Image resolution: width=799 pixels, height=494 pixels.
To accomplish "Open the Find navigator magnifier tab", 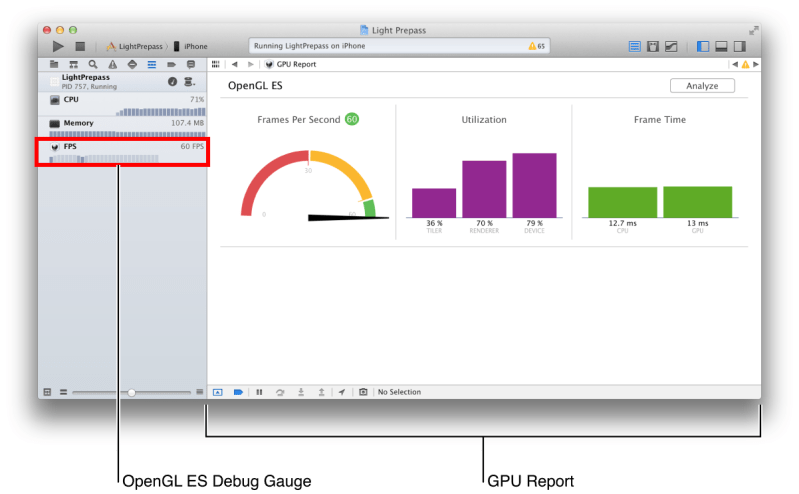I will [93, 64].
